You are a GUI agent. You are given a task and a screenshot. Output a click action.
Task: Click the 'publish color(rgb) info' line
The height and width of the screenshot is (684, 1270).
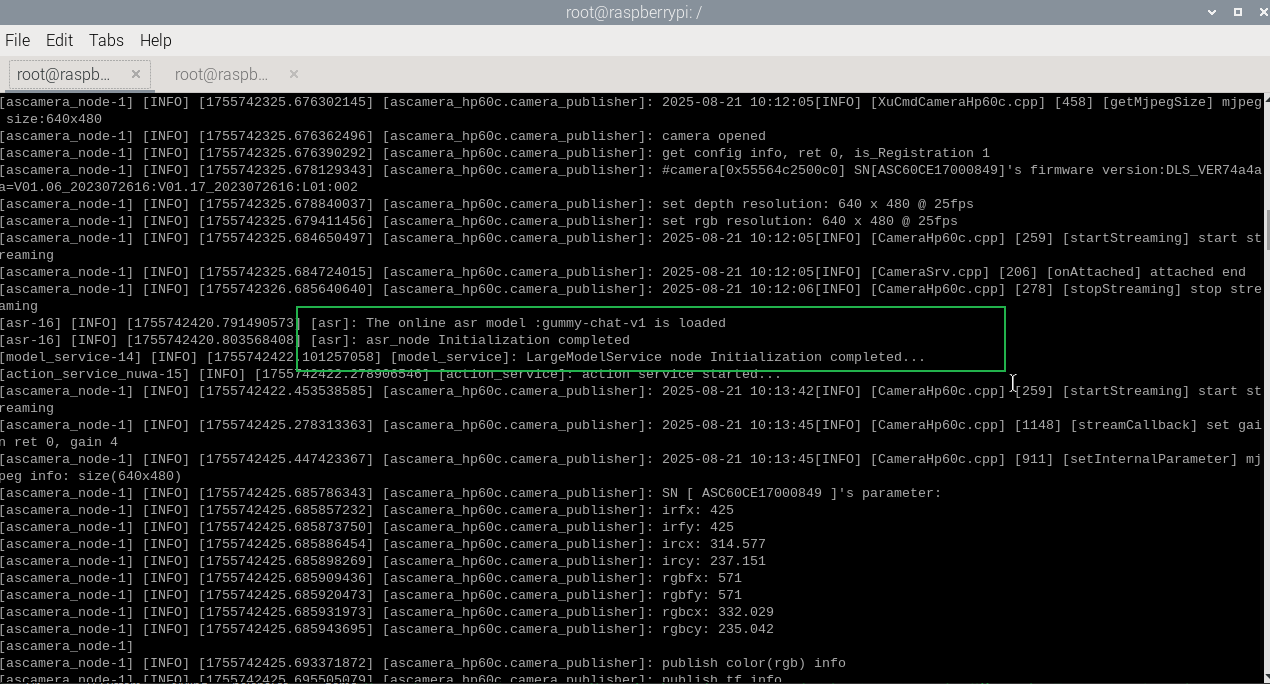pos(753,663)
